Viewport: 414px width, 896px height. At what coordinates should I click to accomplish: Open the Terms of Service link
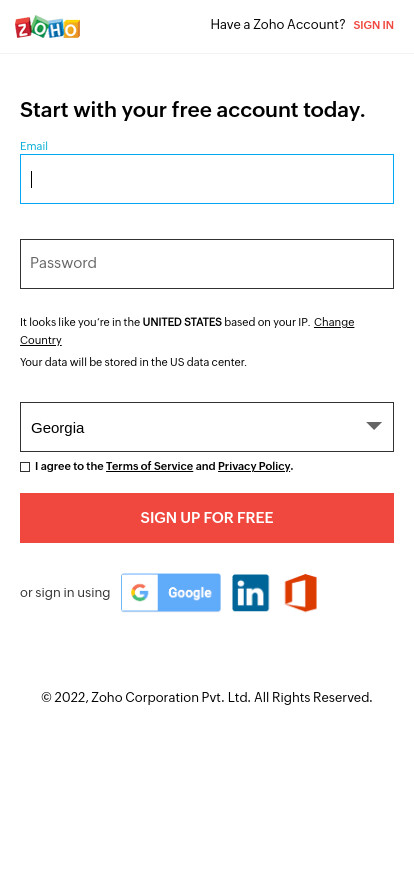149,466
